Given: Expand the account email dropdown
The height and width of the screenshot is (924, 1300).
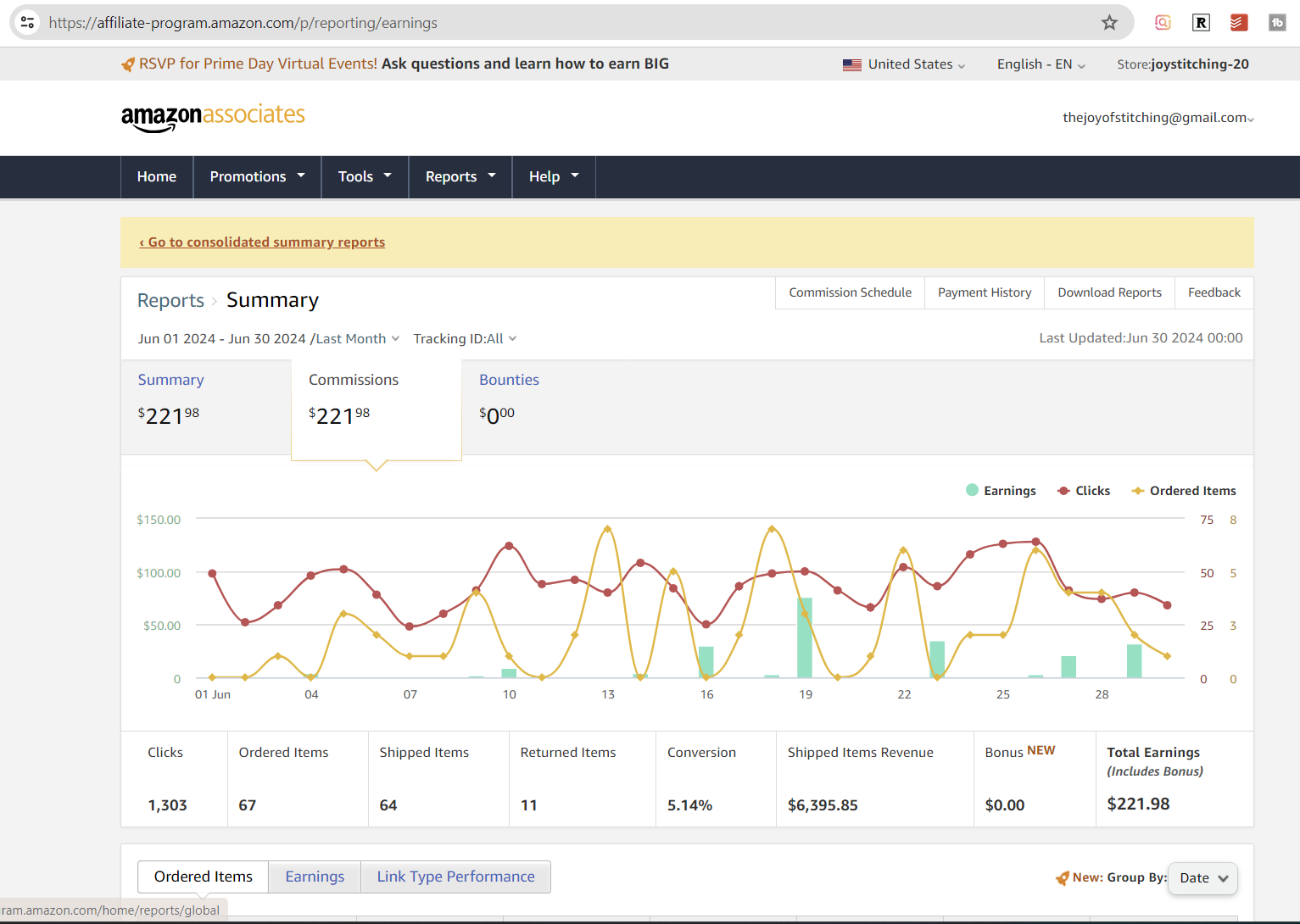Looking at the screenshot, I should click(x=1158, y=118).
